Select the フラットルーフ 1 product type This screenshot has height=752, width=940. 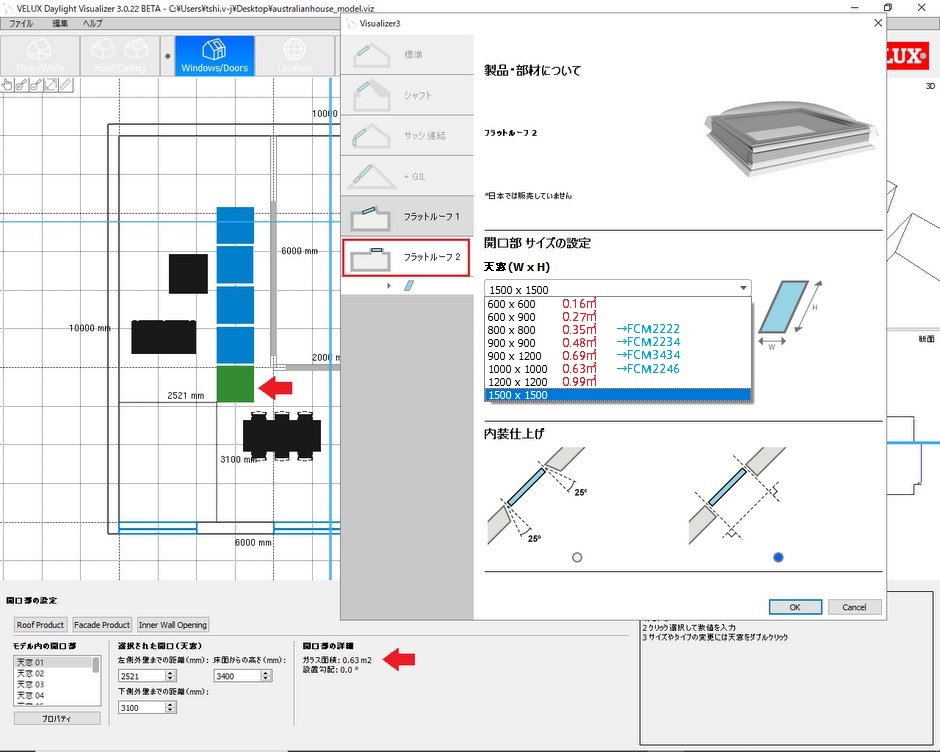[x=407, y=216]
